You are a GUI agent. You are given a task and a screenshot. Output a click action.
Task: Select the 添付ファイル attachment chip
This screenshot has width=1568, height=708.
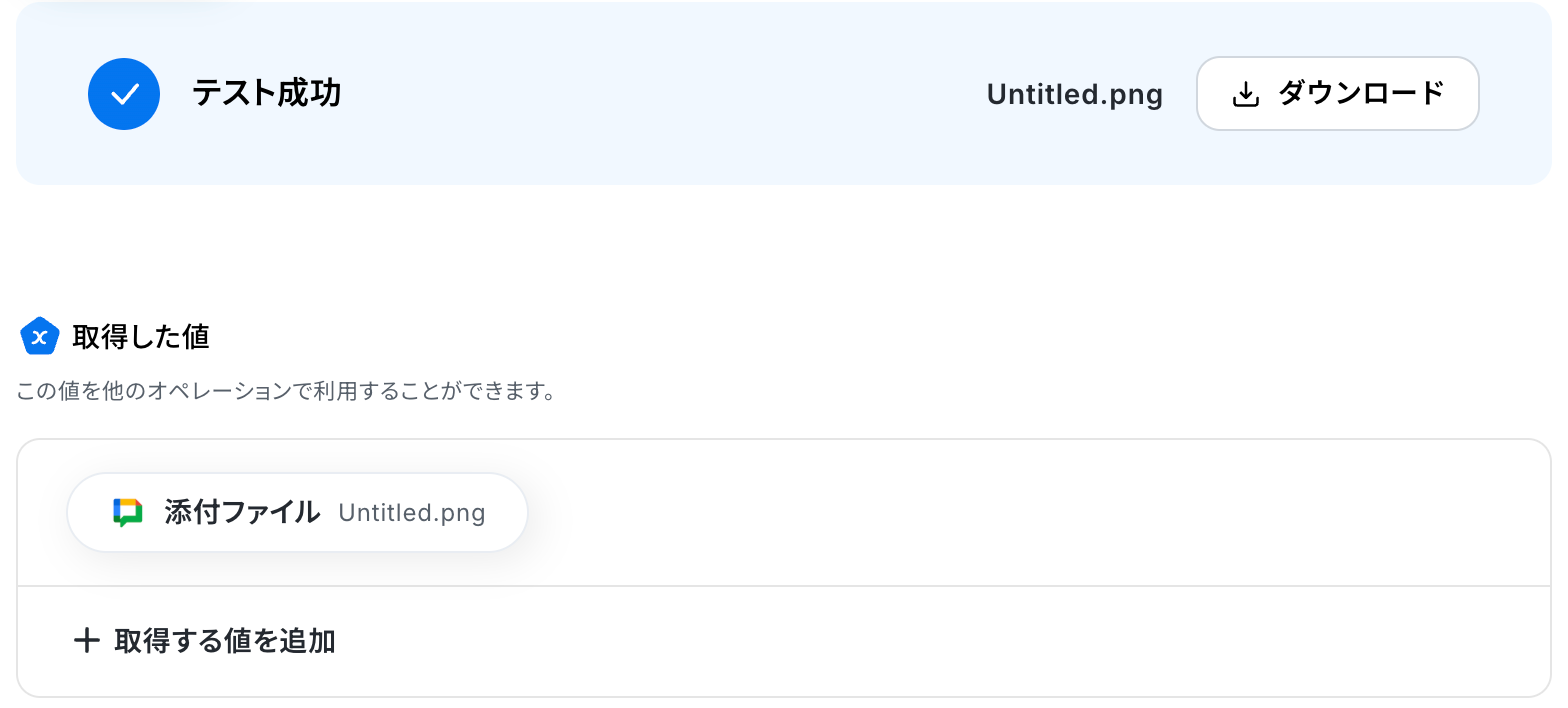pos(297,512)
